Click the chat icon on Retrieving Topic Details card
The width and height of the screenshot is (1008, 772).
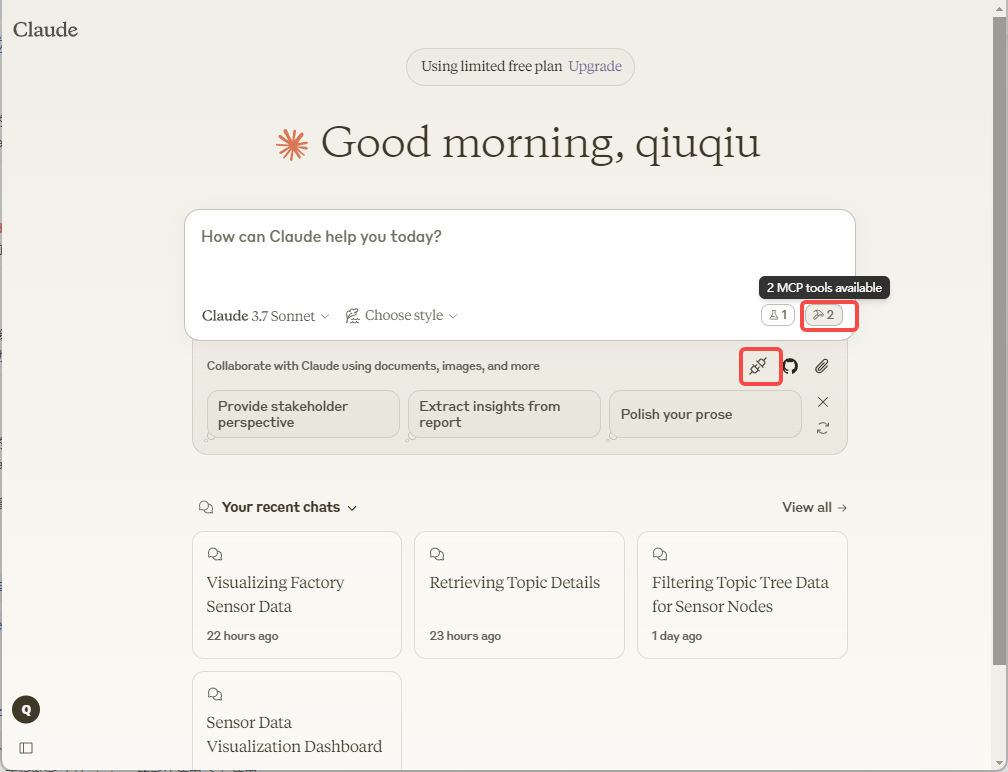click(x=437, y=554)
